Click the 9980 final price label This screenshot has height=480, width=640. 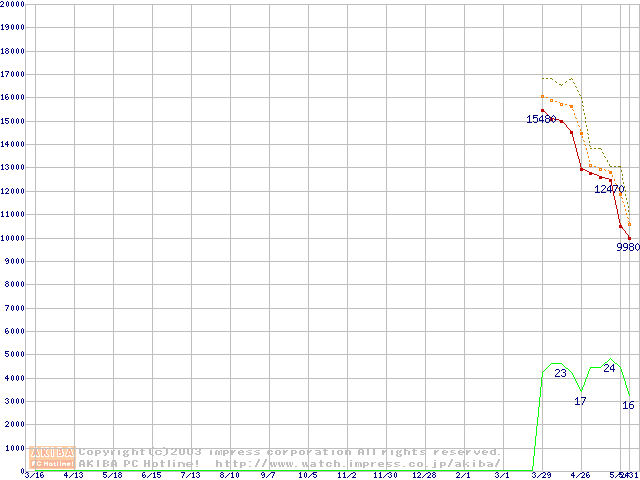pyautogui.click(x=627, y=247)
